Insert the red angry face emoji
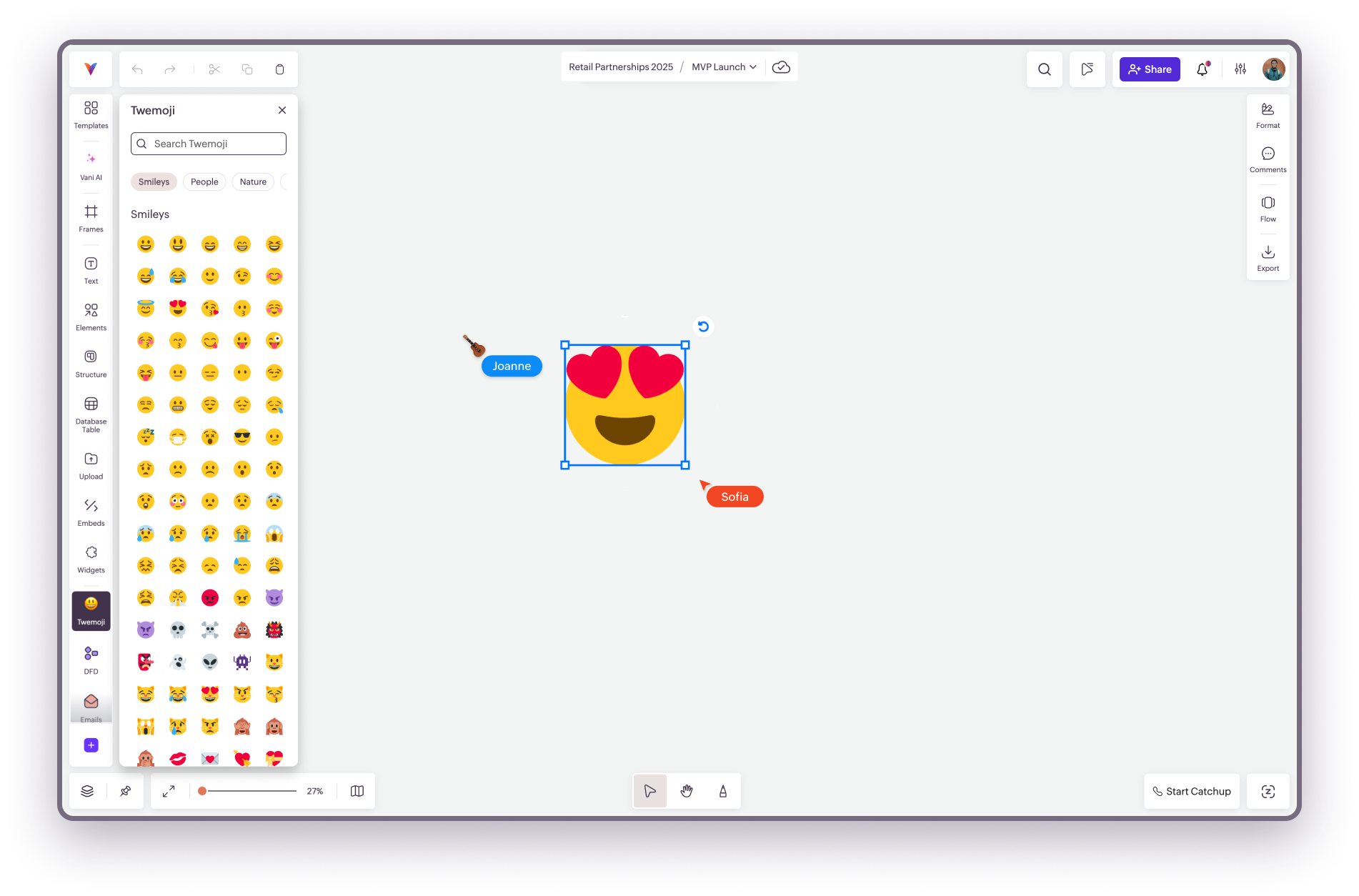This screenshot has height=896, width=1359. click(210, 598)
